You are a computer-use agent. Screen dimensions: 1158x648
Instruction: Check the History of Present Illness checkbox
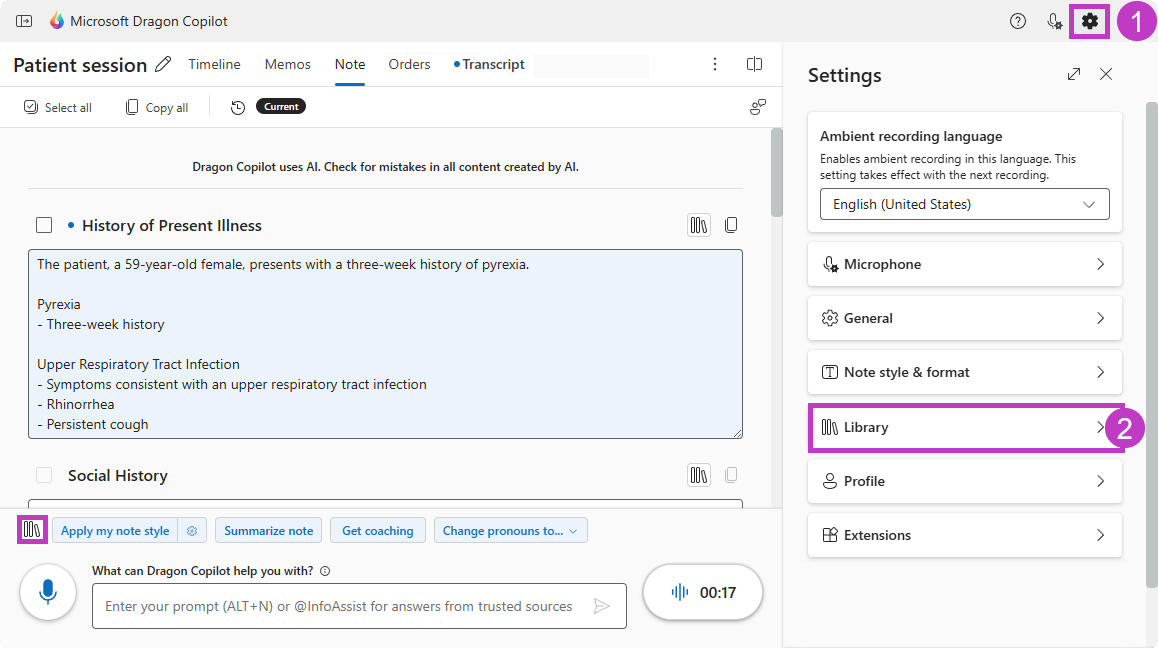pos(44,224)
